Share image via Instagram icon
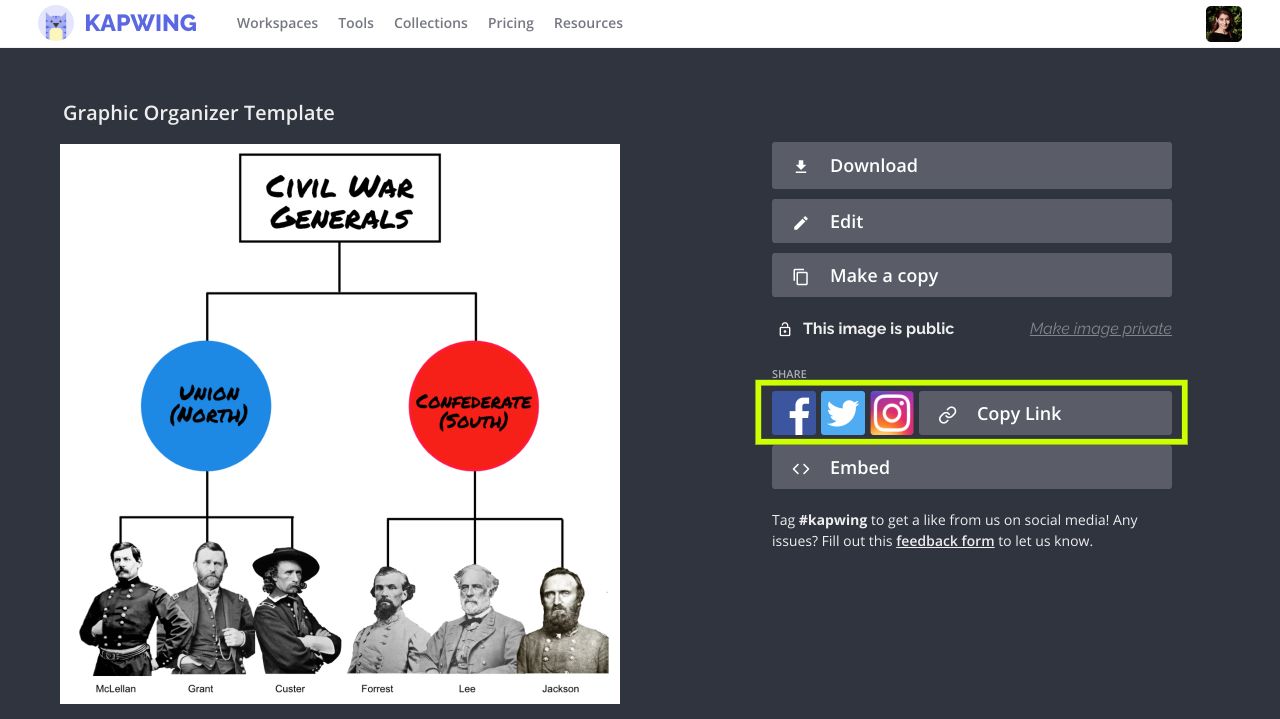This screenshot has height=719, width=1280. 892,413
